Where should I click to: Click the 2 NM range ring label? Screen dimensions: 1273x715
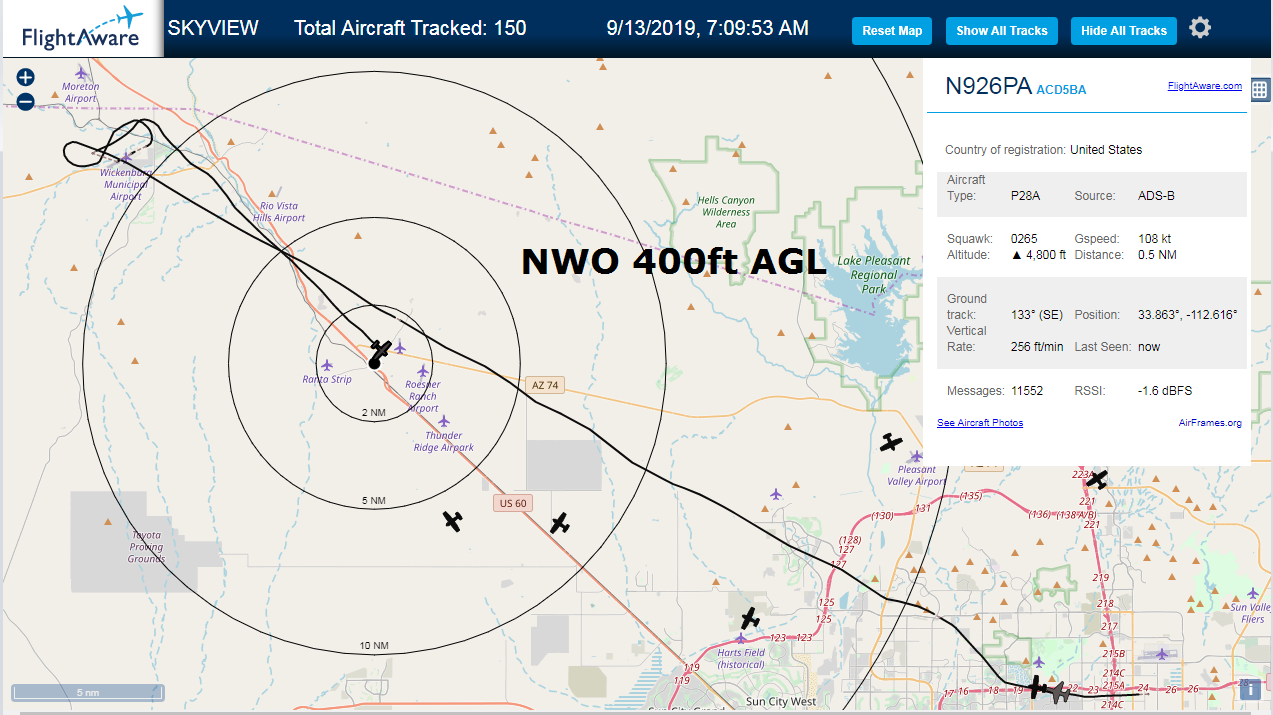(x=373, y=412)
